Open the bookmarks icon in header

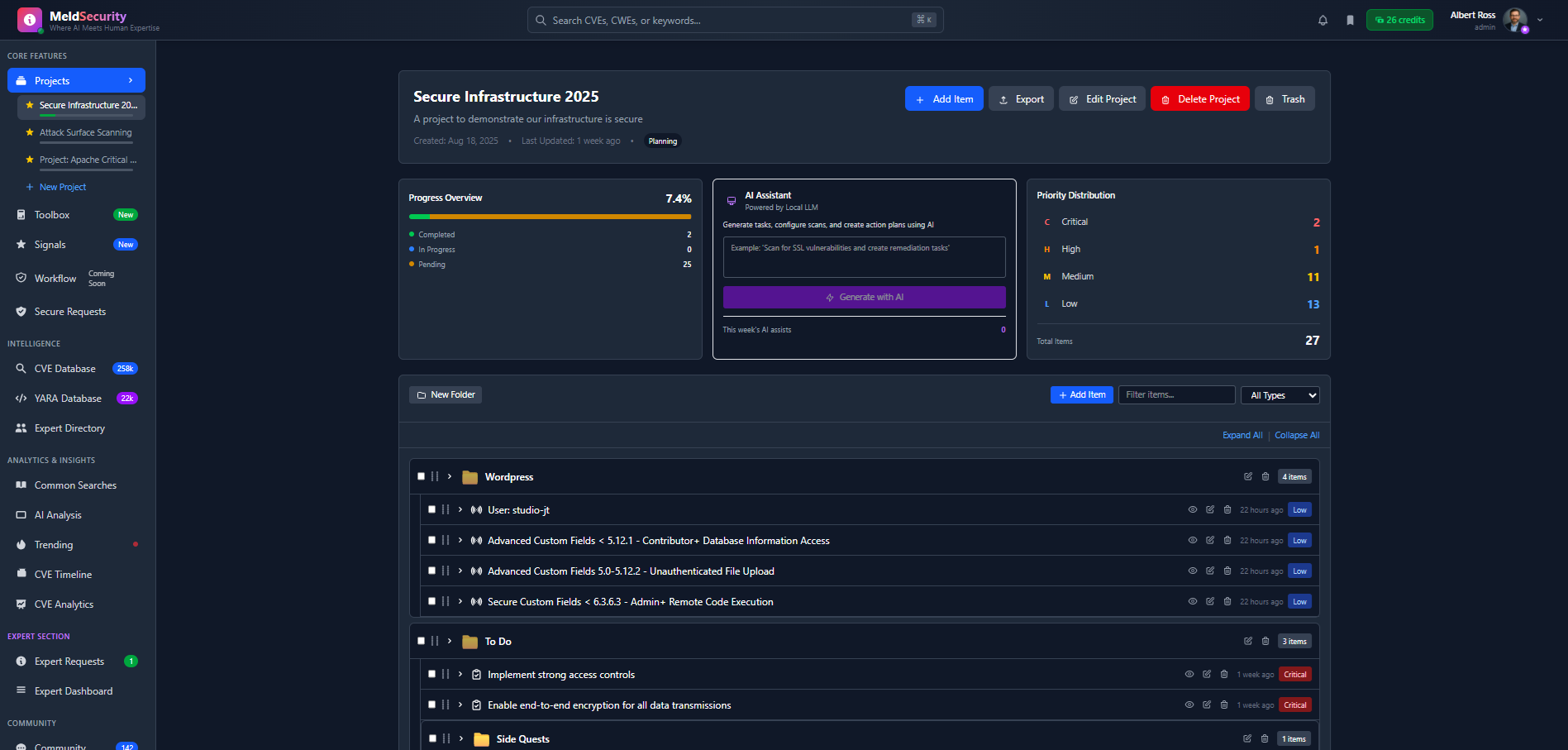click(1350, 20)
